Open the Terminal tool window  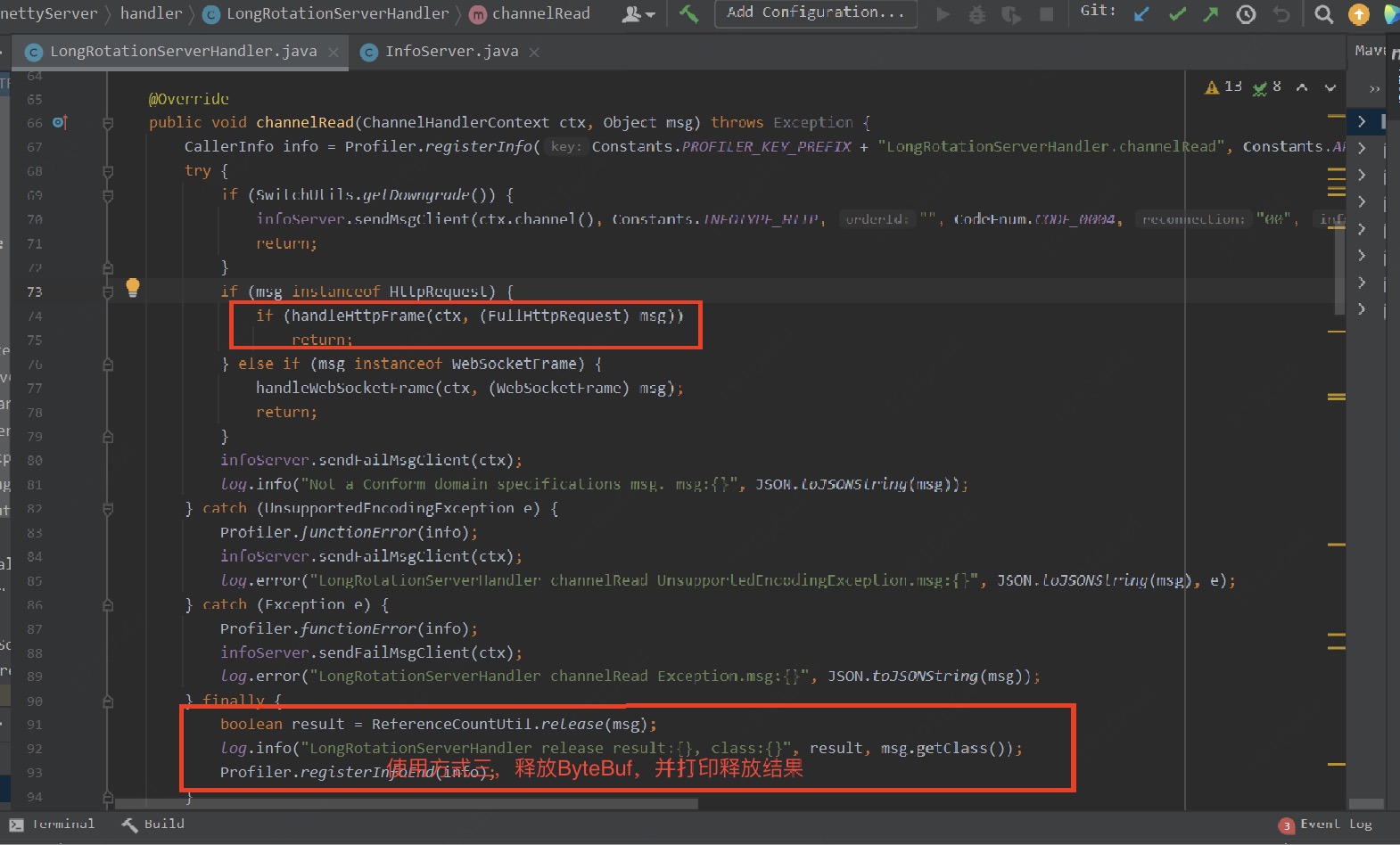[52, 824]
